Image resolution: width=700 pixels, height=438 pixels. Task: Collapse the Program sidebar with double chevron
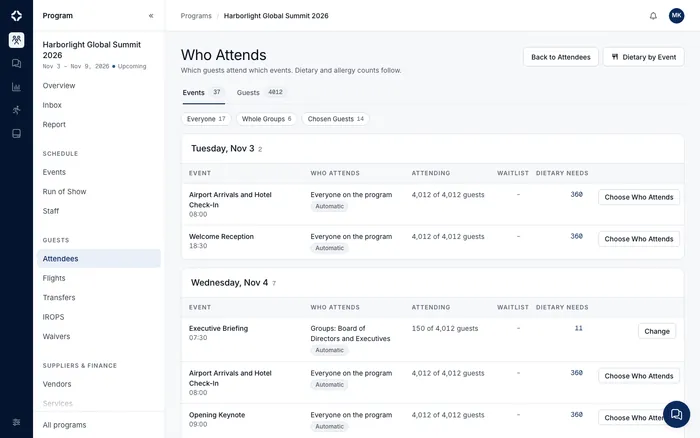coord(151,16)
